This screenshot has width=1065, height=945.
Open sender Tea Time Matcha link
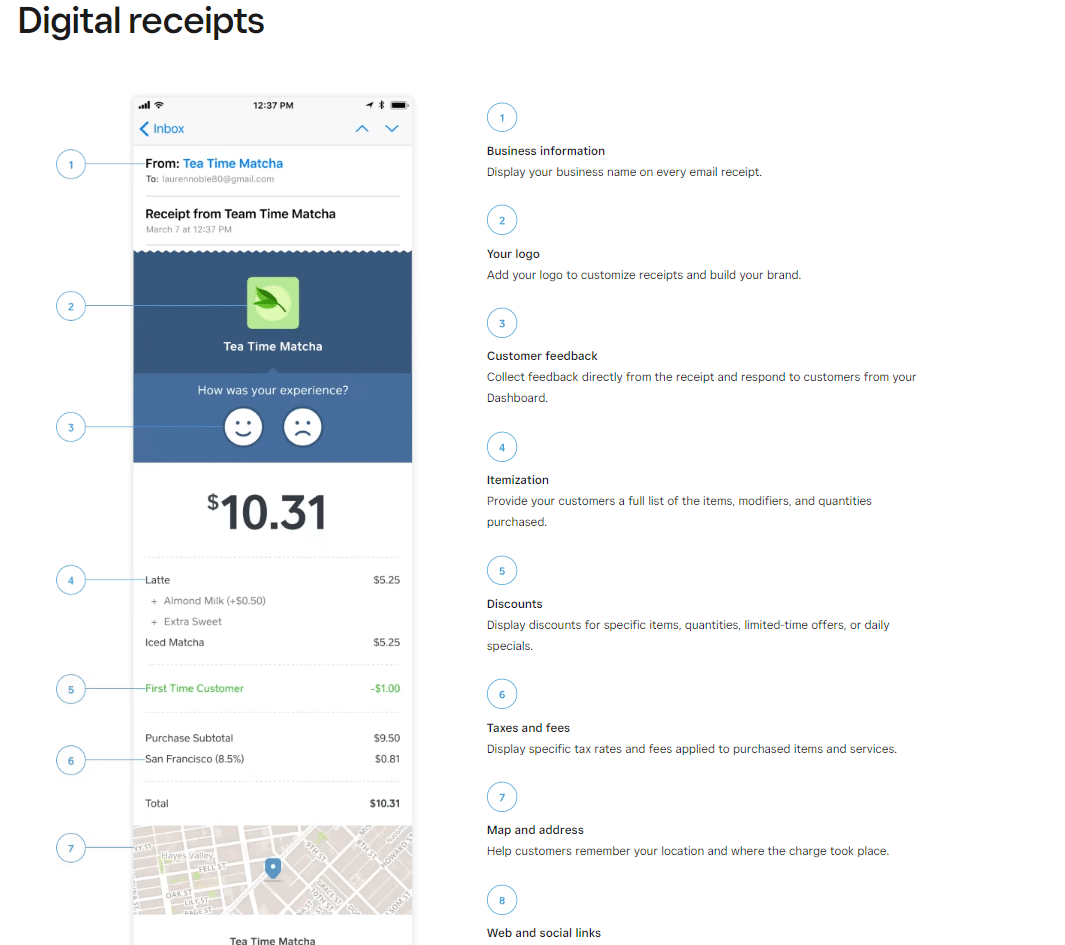pyautogui.click(x=233, y=164)
